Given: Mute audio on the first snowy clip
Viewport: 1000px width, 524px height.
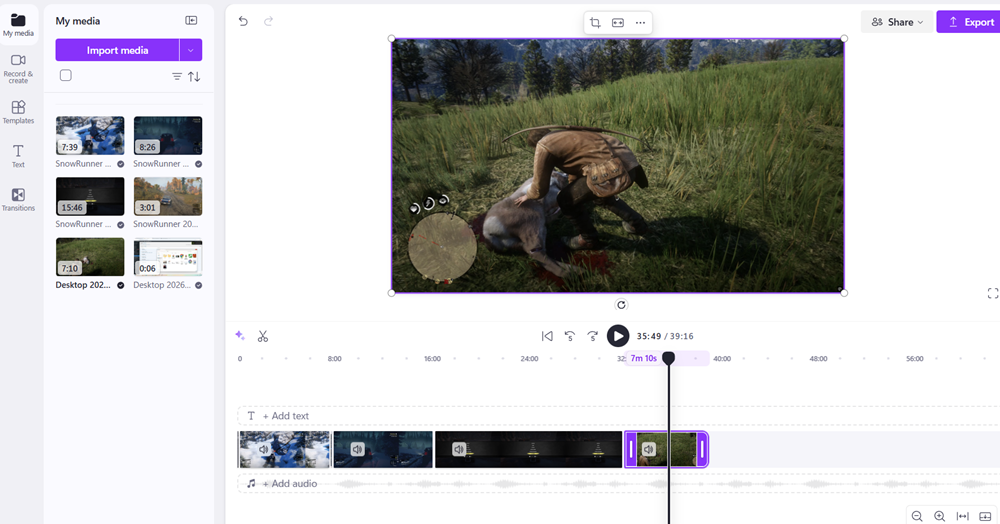Looking at the screenshot, I should pyautogui.click(x=263, y=449).
